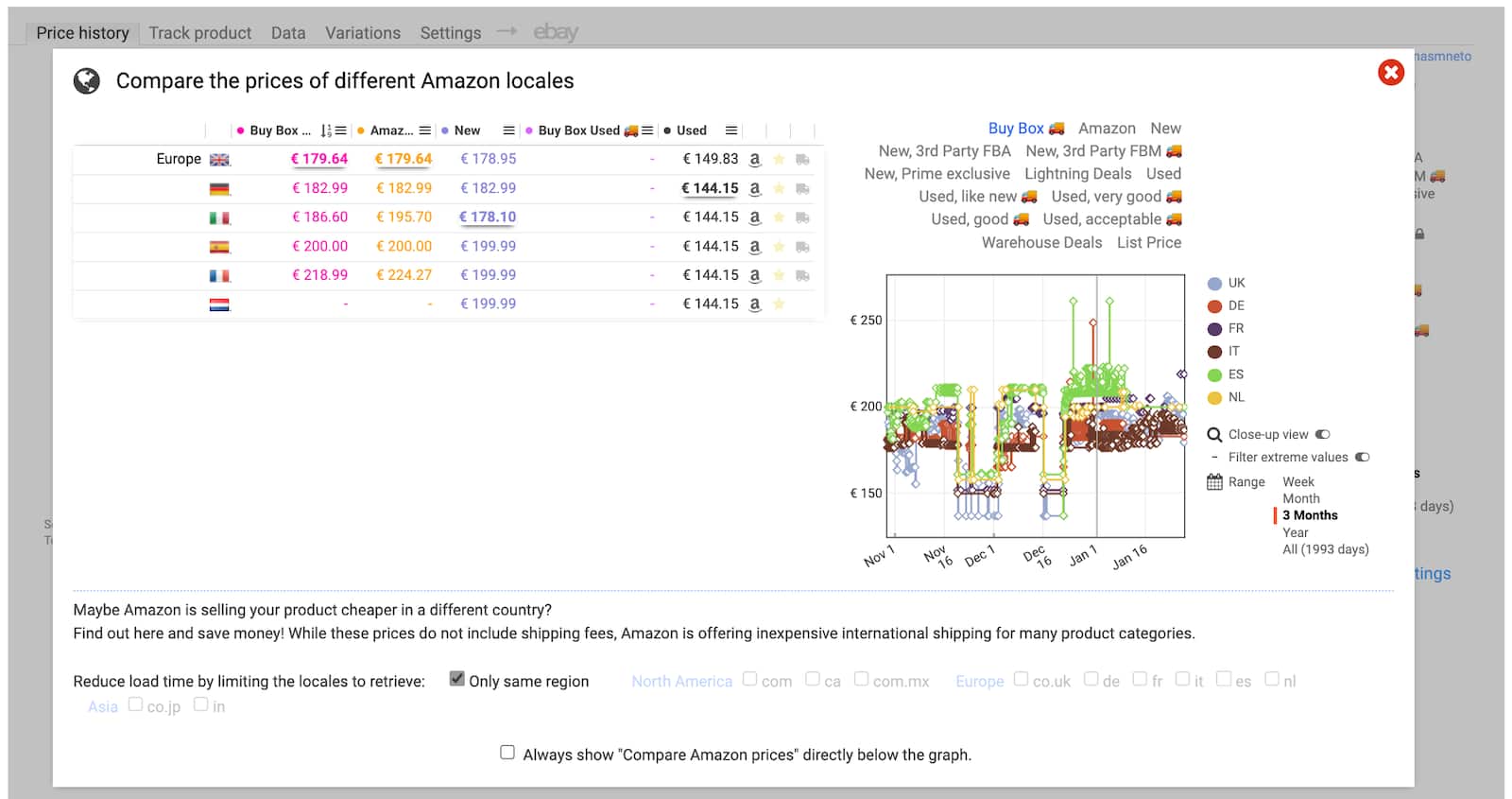Open the Amazon column header menu
This screenshot has width=1512, height=799.
pos(425,130)
